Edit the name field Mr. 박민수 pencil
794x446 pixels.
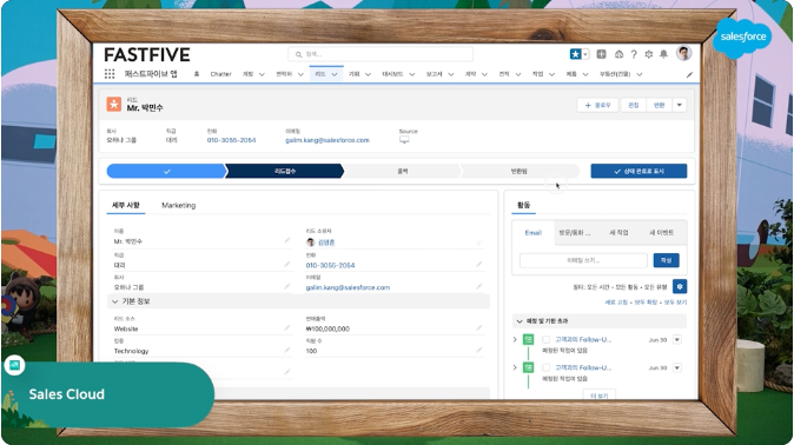tap(287, 240)
